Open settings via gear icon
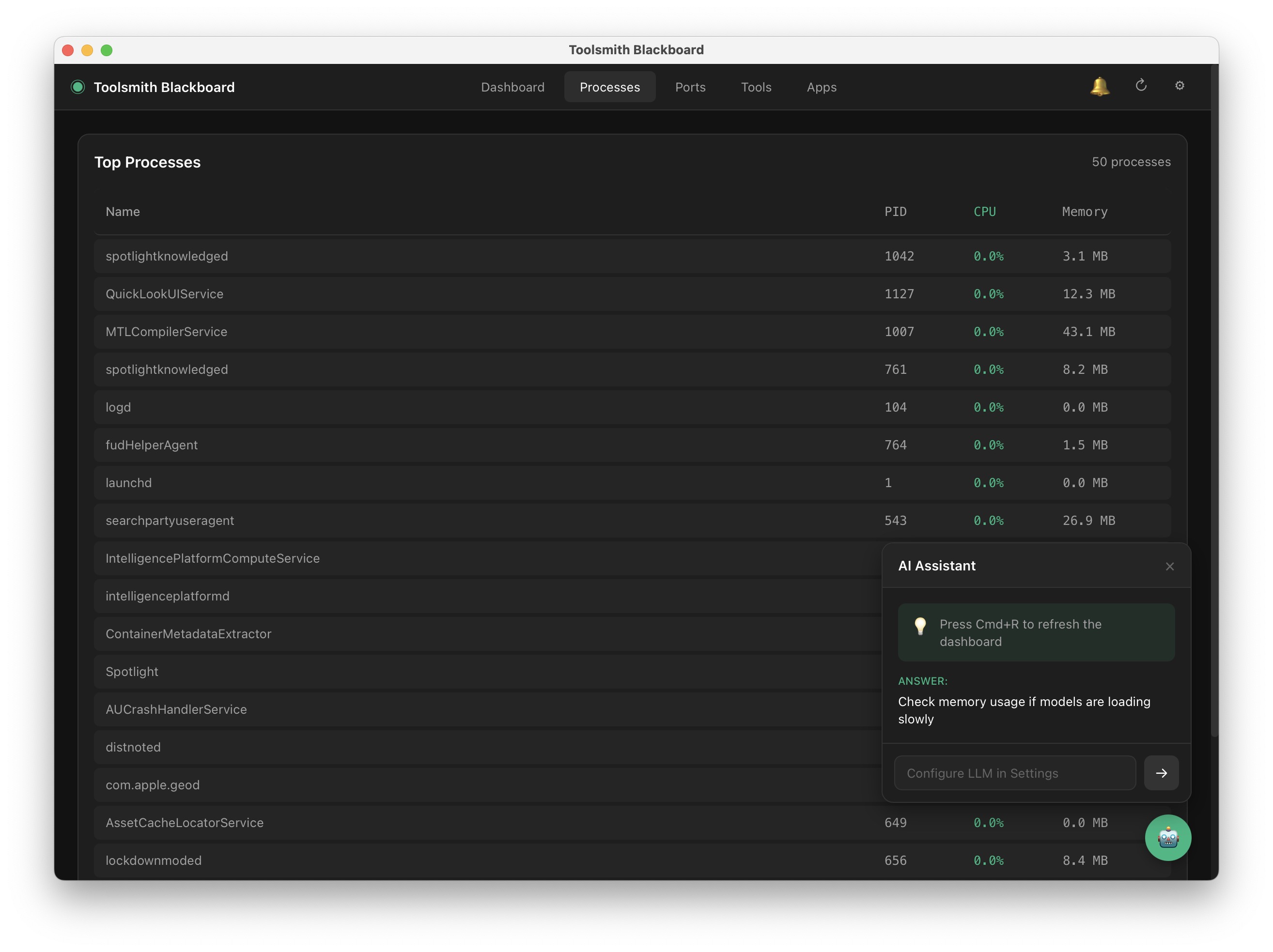Image resolution: width=1273 pixels, height=952 pixels. click(1179, 86)
